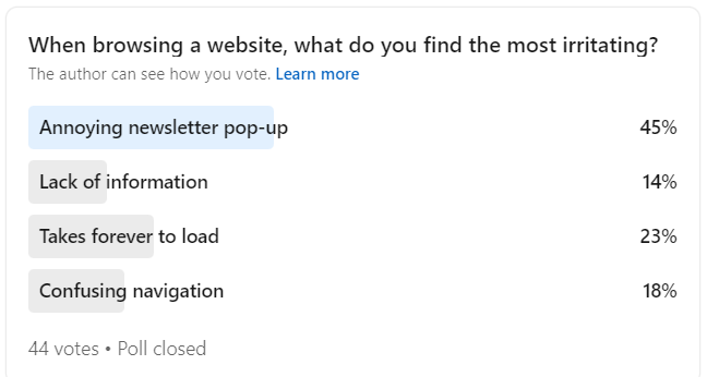
Task: Click the empty area of Takes forever row
Action: point(429,236)
